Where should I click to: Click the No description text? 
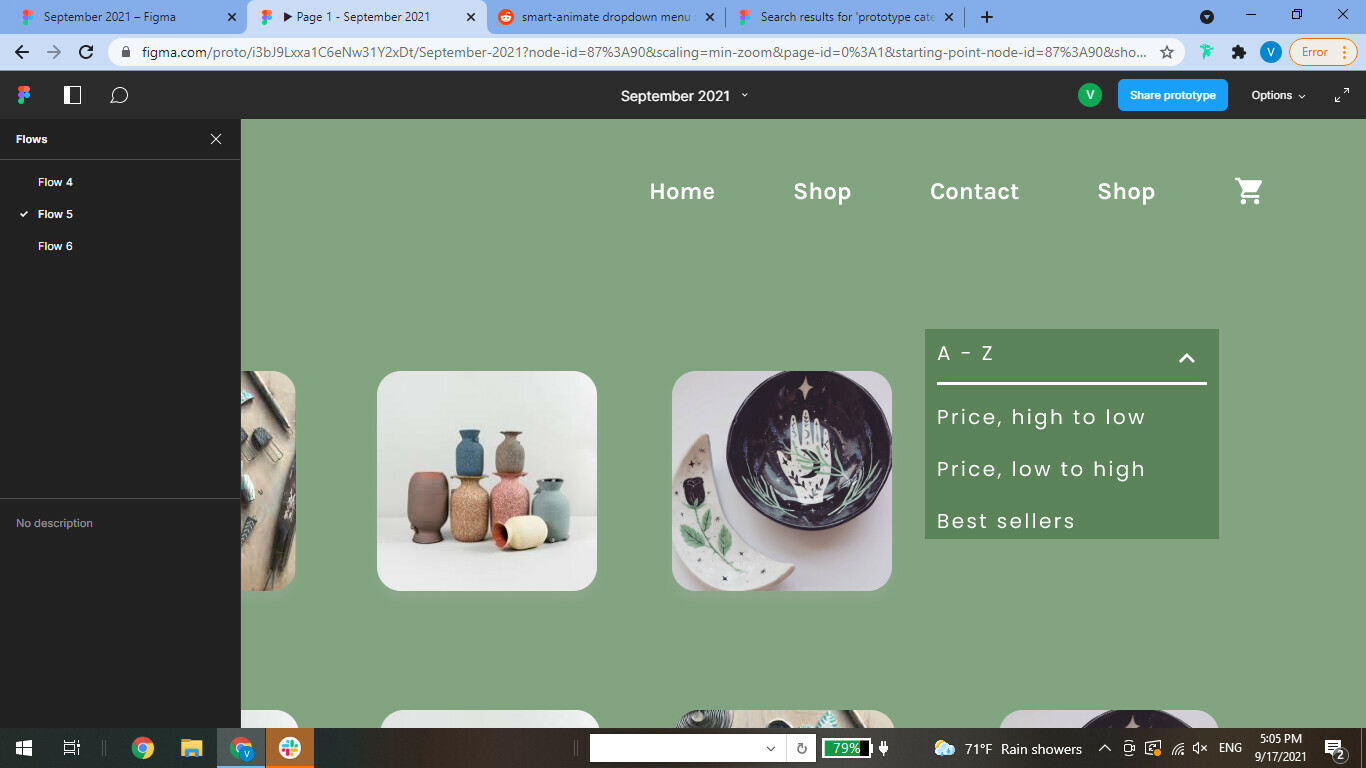click(x=54, y=523)
